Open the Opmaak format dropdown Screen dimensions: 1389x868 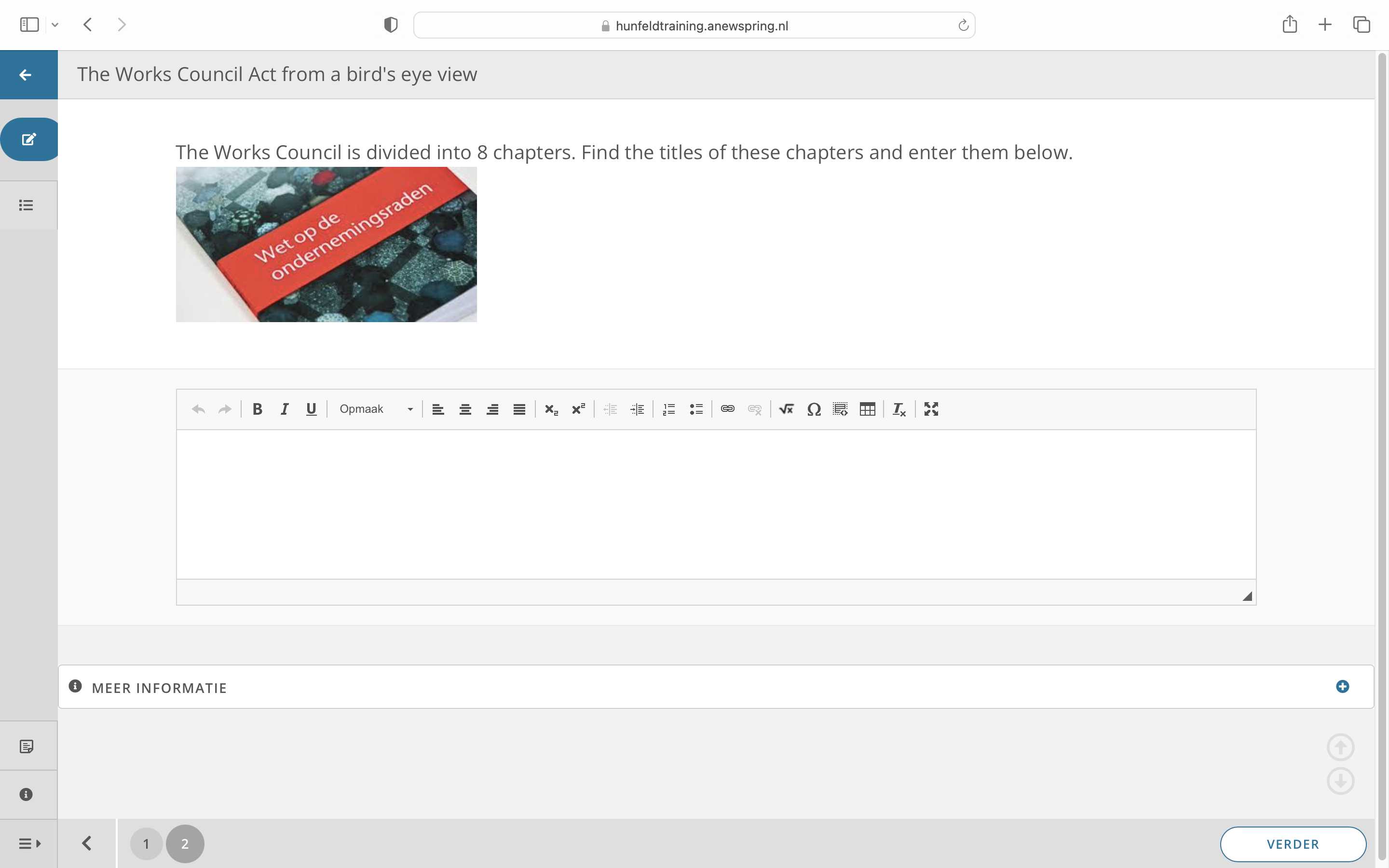375,409
